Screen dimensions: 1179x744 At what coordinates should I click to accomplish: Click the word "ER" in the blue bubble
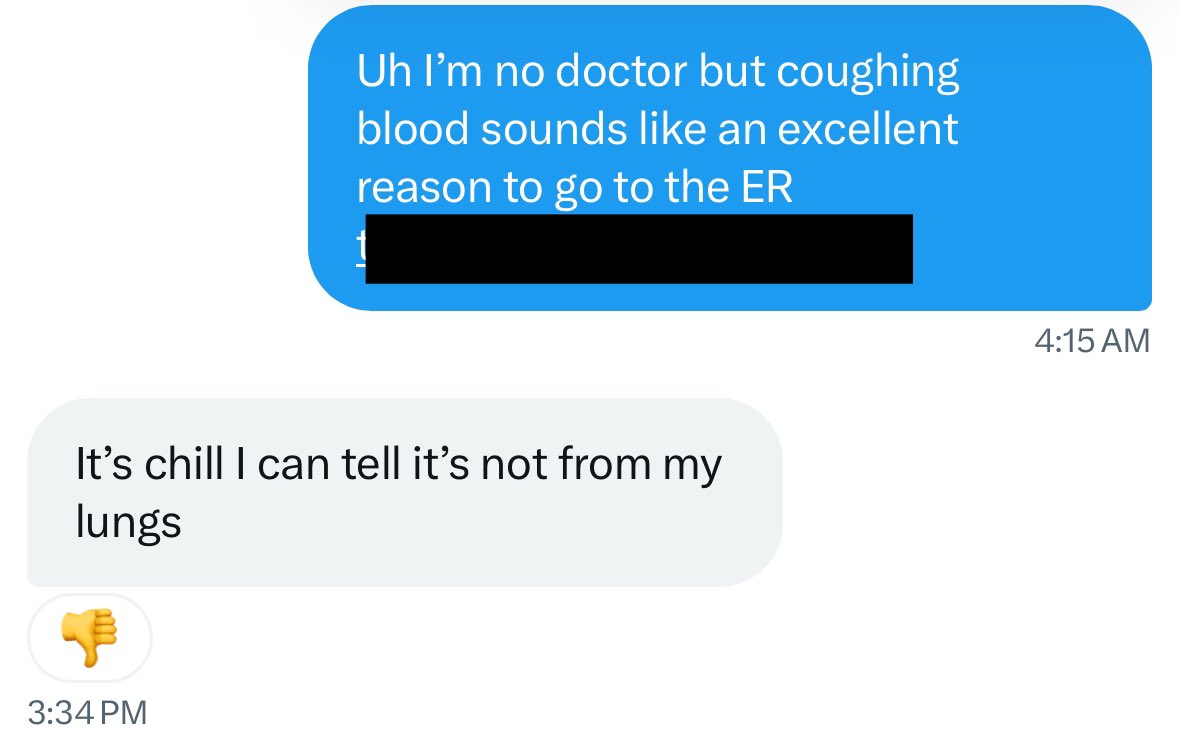tap(767, 187)
